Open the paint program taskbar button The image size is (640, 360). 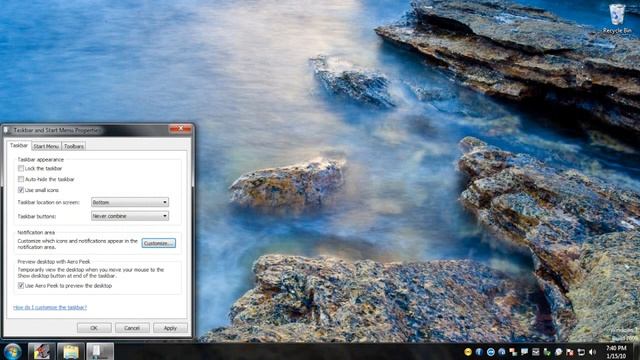coord(41,351)
